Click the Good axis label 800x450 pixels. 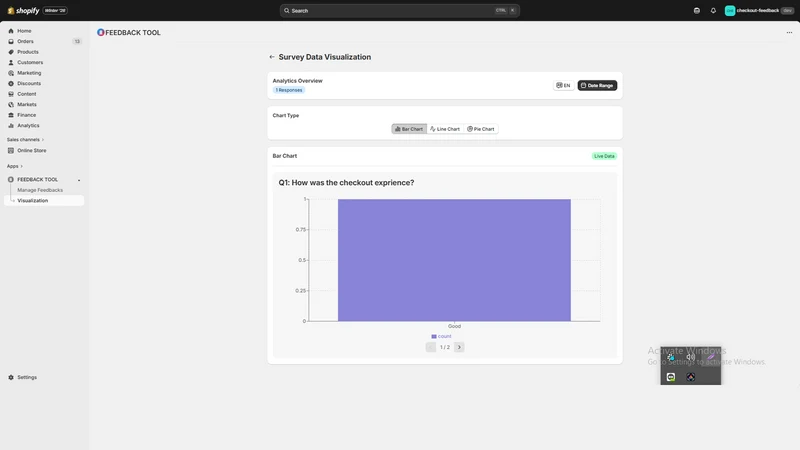(454, 326)
